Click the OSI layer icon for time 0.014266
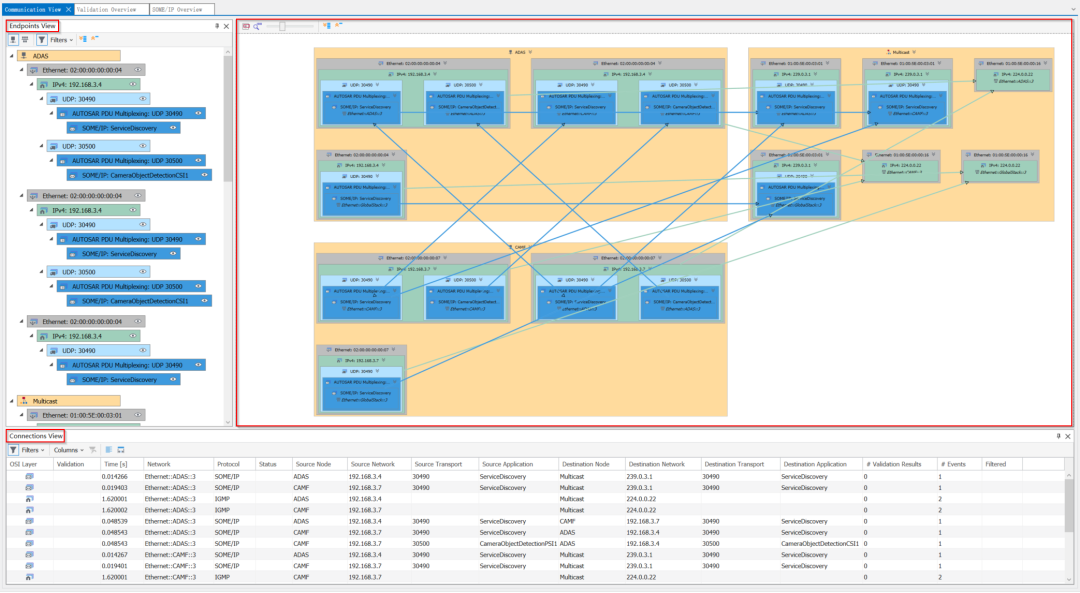 [x=30, y=477]
